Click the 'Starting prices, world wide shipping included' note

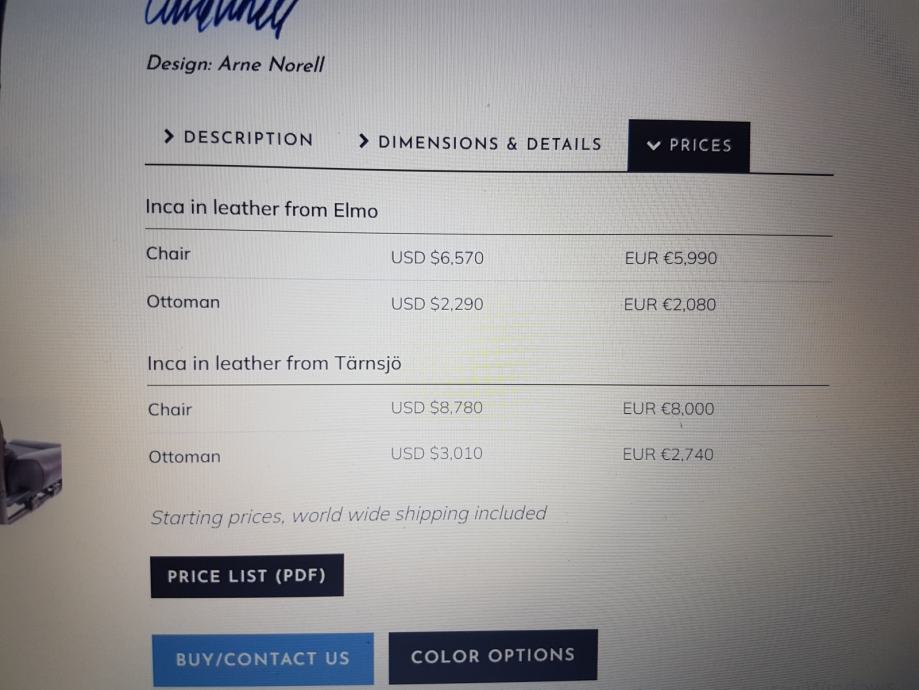tap(348, 515)
